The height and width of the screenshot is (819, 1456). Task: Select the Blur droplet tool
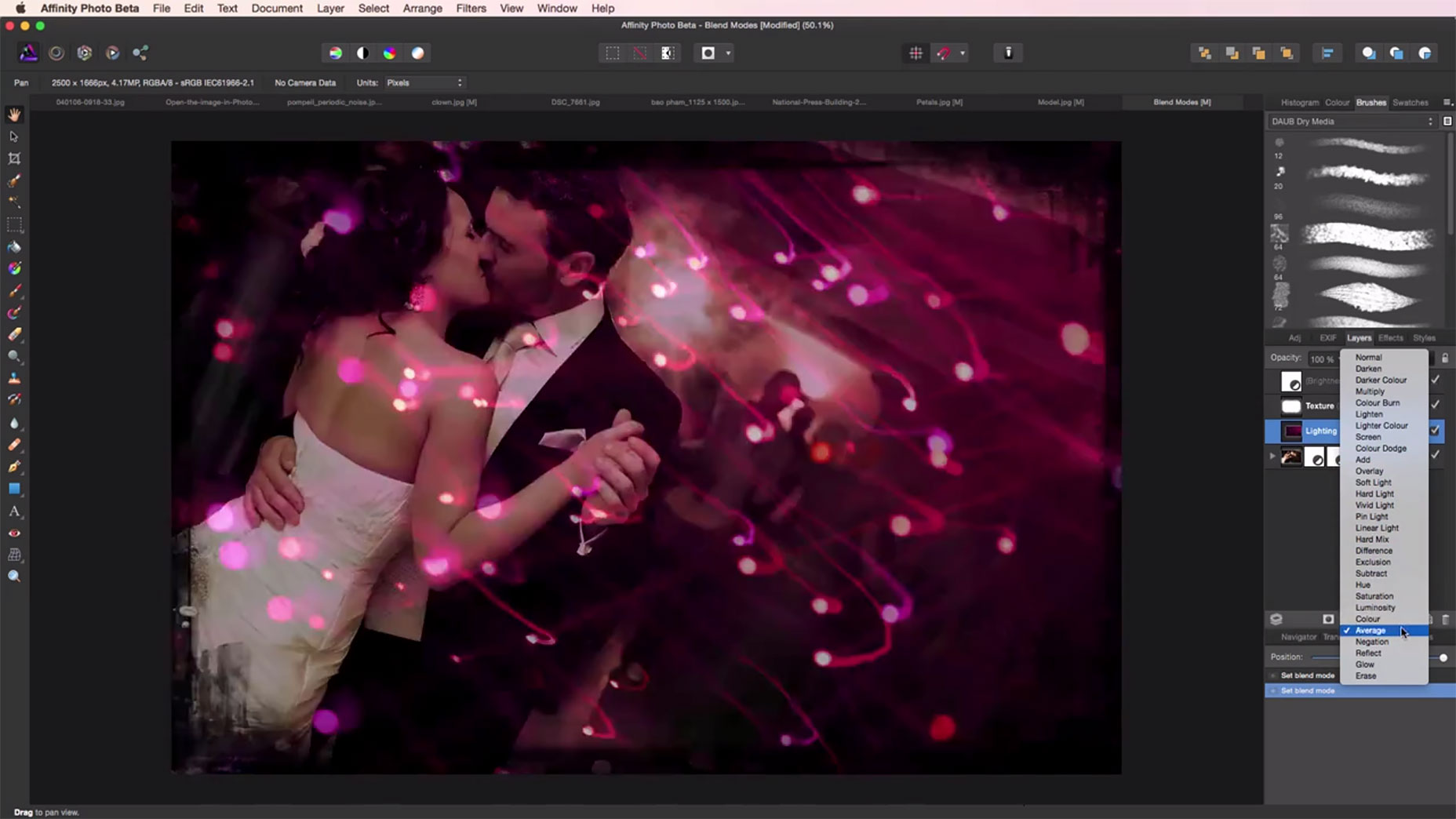pyautogui.click(x=14, y=423)
